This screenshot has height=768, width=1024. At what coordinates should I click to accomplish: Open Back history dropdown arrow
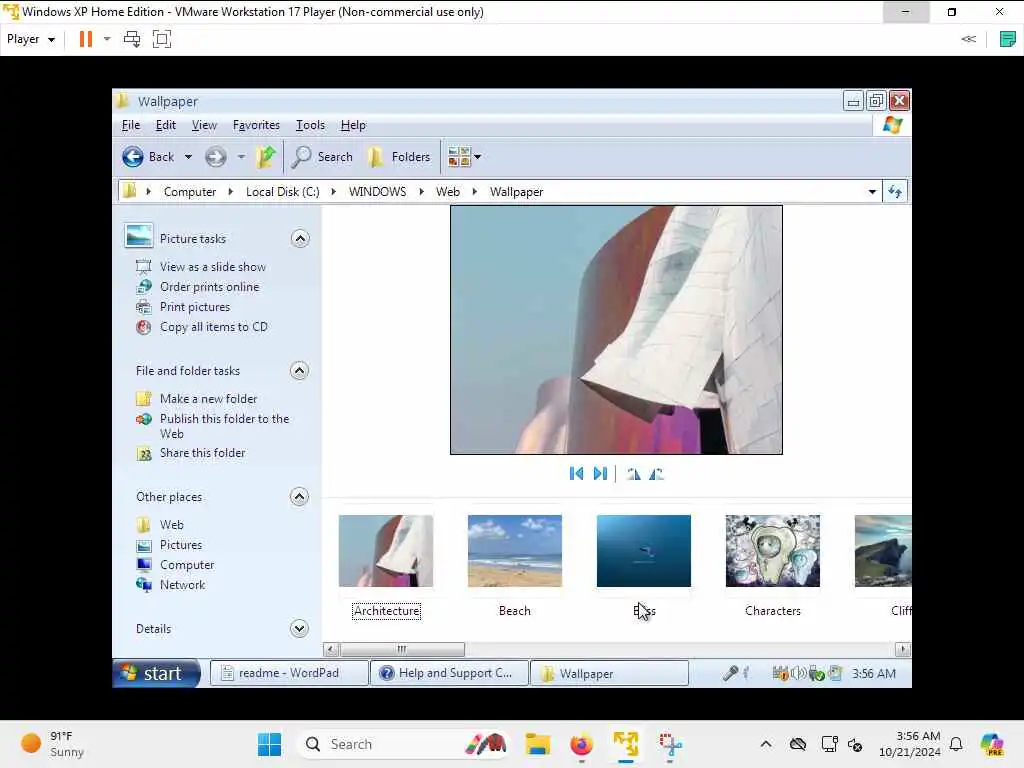pyautogui.click(x=188, y=157)
